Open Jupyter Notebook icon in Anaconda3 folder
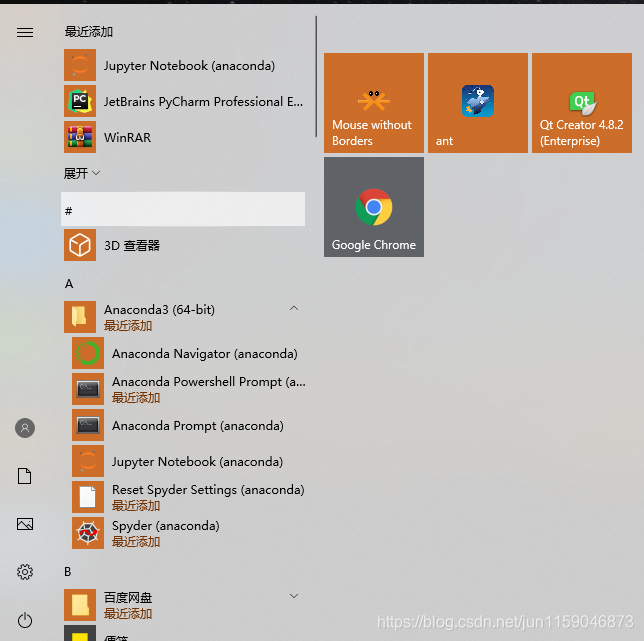644x641 pixels. (88, 461)
